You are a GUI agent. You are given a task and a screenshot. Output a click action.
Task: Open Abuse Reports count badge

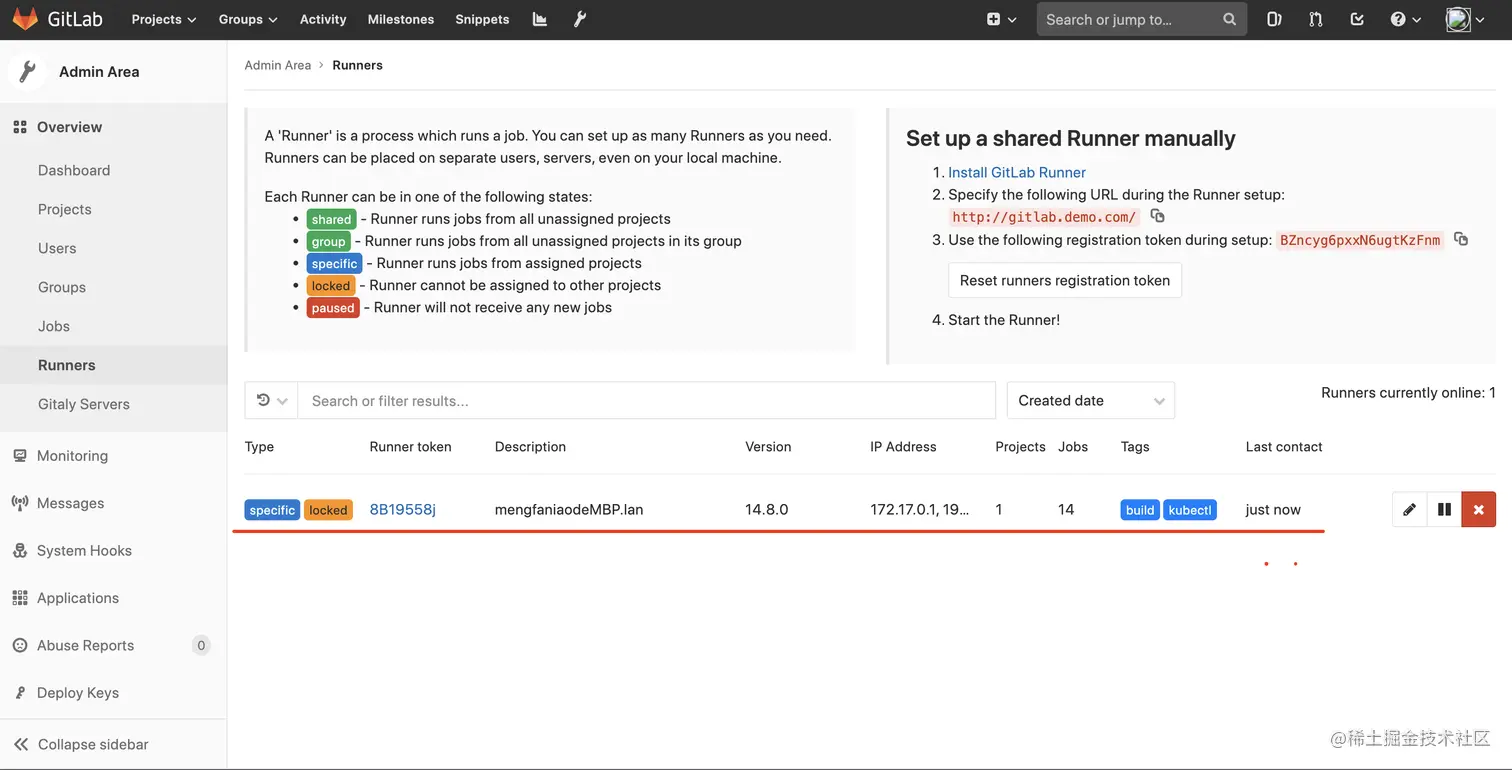click(x=201, y=645)
